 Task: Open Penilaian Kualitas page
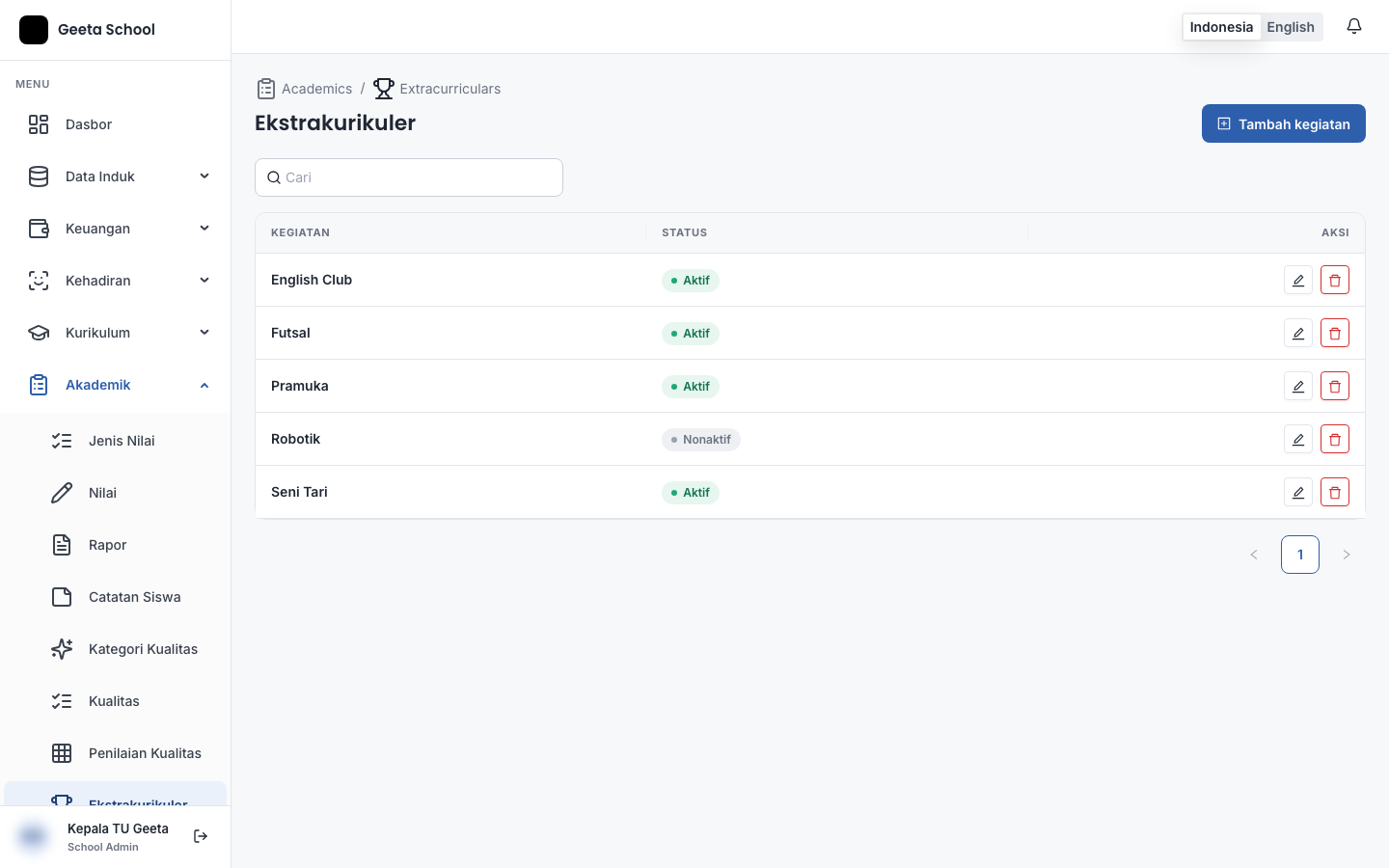pos(116,753)
